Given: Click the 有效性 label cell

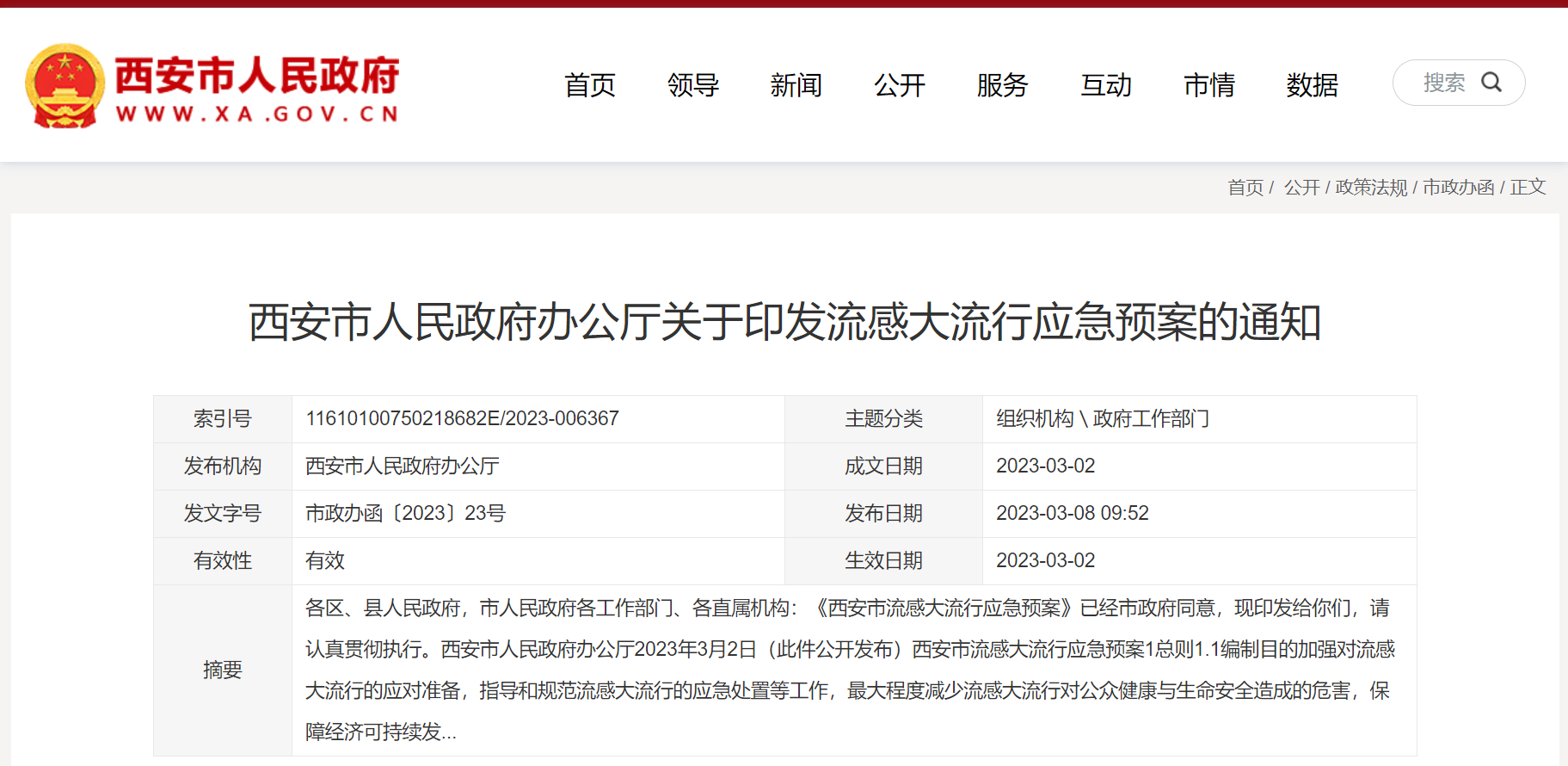Looking at the screenshot, I should (x=223, y=561).
